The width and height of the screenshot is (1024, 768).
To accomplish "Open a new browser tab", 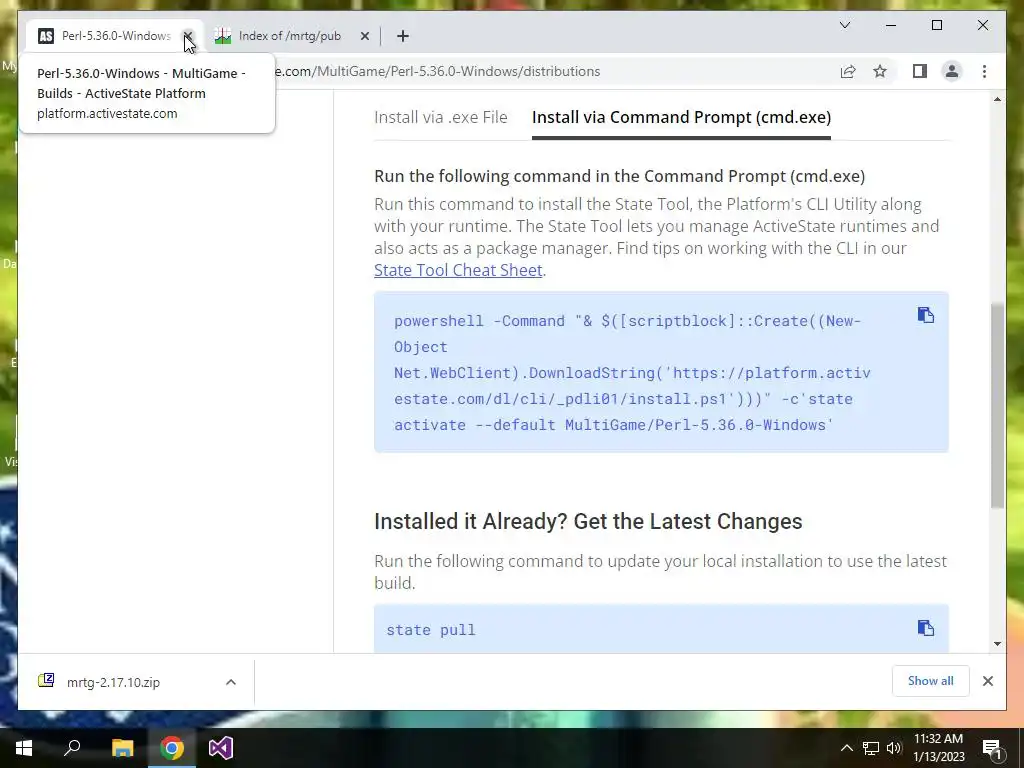I will point(403,36).
